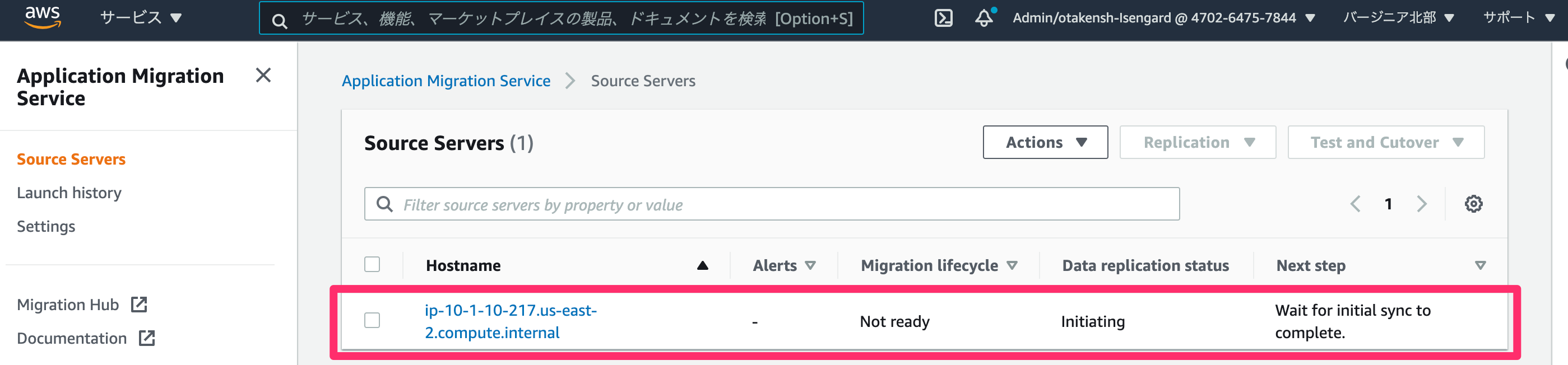1568x365 pixels.
Task: Open Migration Hub link
Action: click(x=68, y=305)
